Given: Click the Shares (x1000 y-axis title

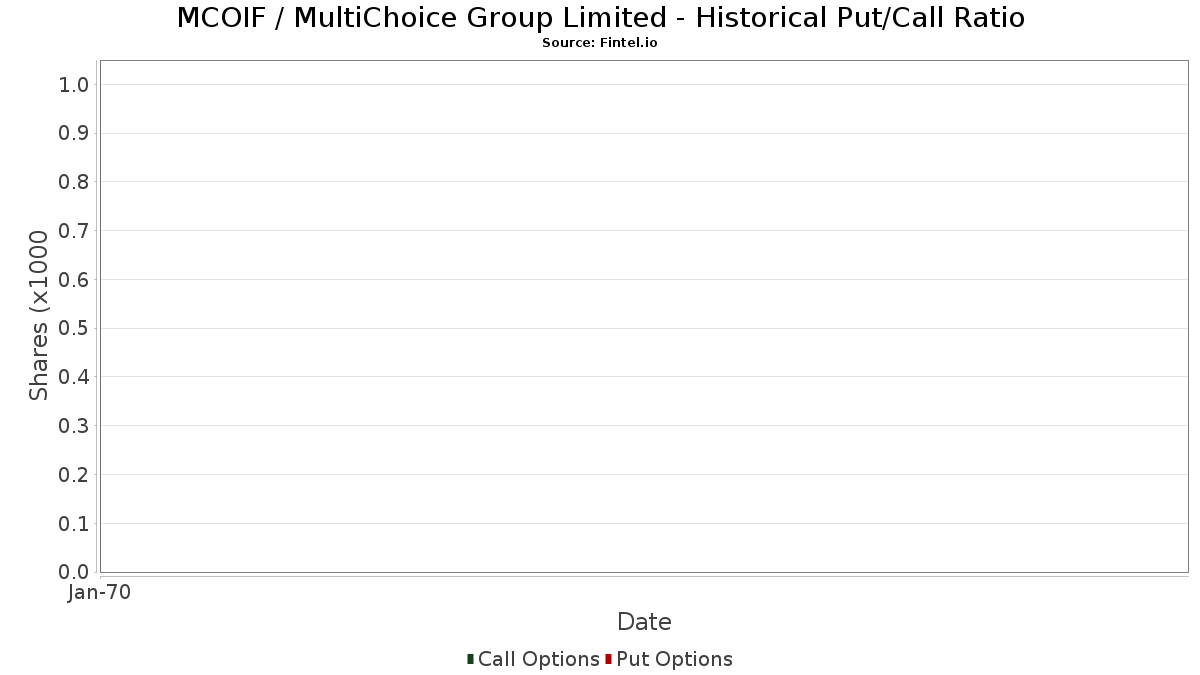Looking at the screenshot, I should pos(39,316).
